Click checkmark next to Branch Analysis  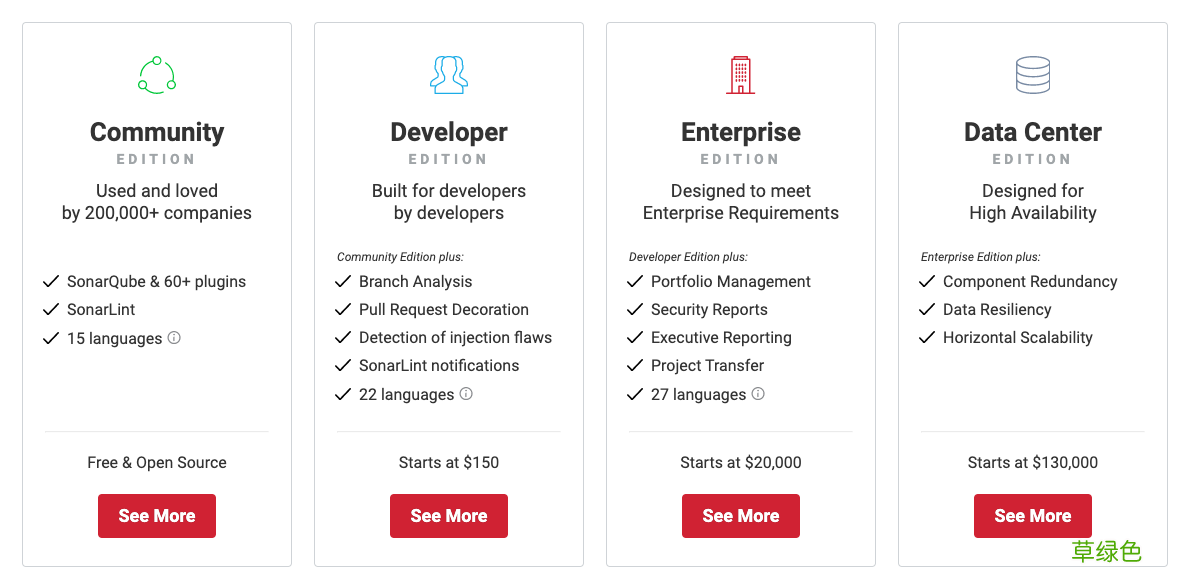point(343,282)
